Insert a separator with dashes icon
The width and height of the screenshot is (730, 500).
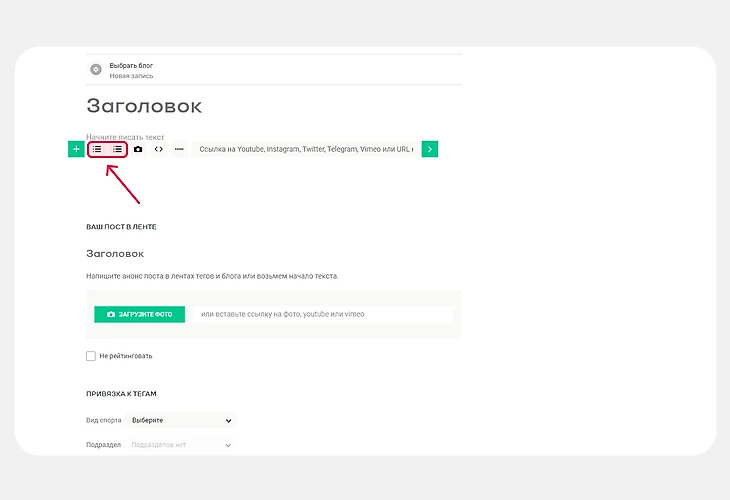tap(179, 149)
